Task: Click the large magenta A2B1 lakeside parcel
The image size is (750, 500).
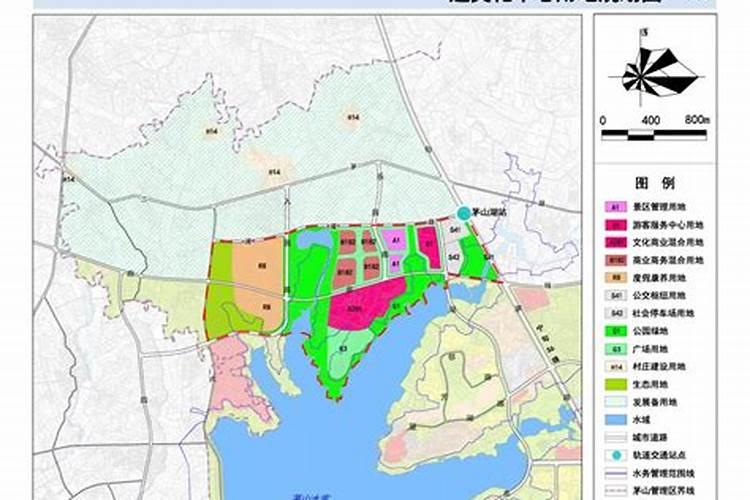Action: click(366, 304)
